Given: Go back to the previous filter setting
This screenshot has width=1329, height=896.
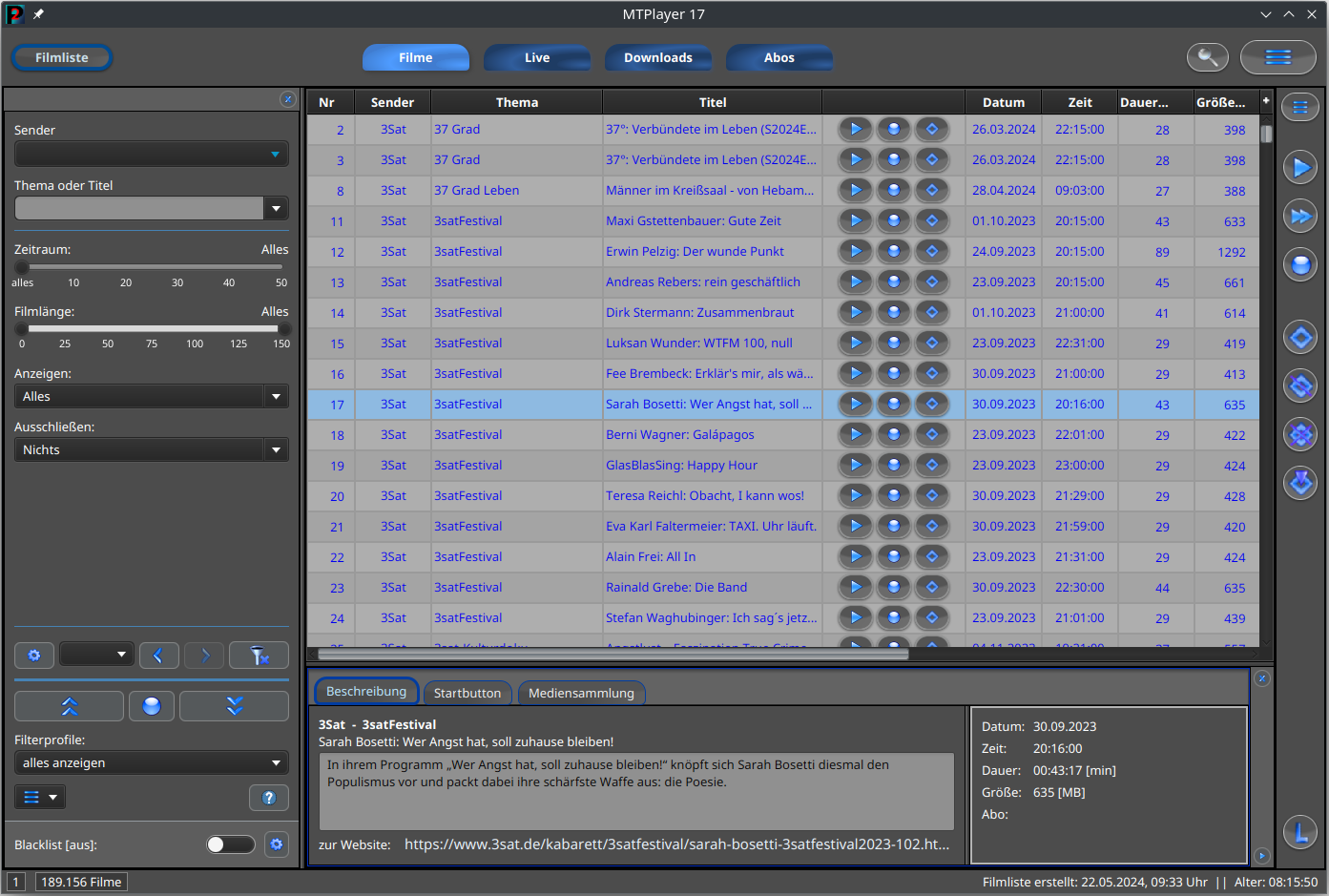Looking at the screenshot, I should click(158, 655).
